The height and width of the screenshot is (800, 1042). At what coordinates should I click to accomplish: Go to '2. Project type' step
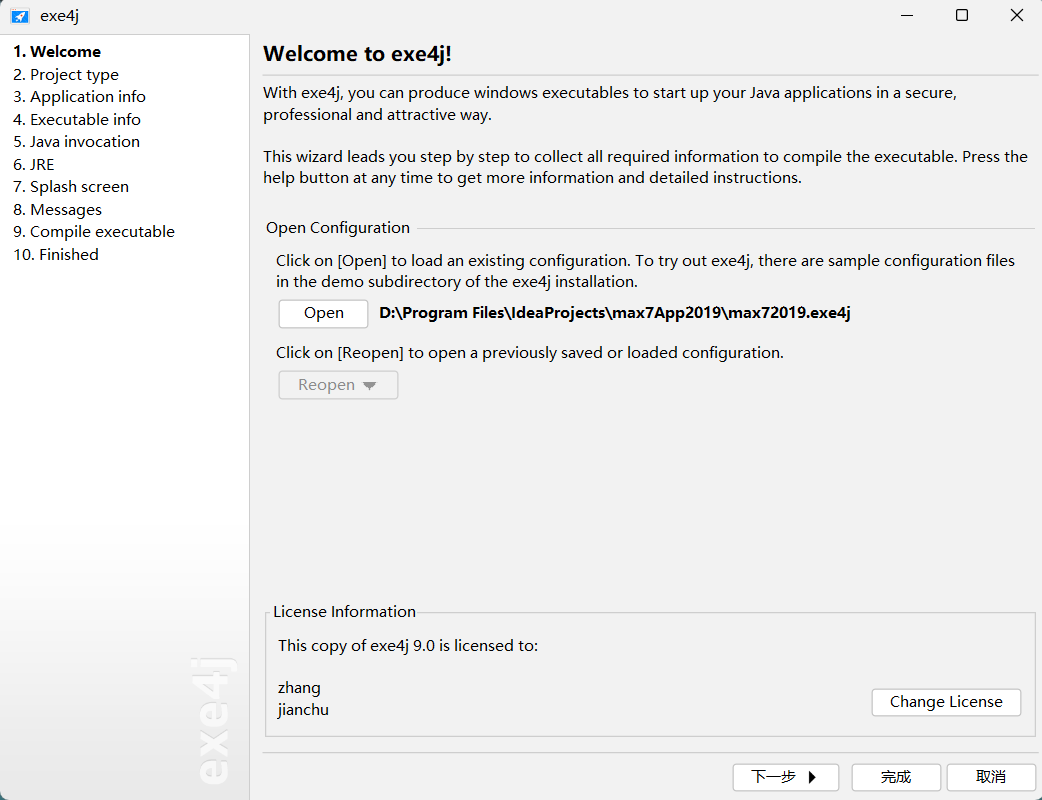click(66, 74)
